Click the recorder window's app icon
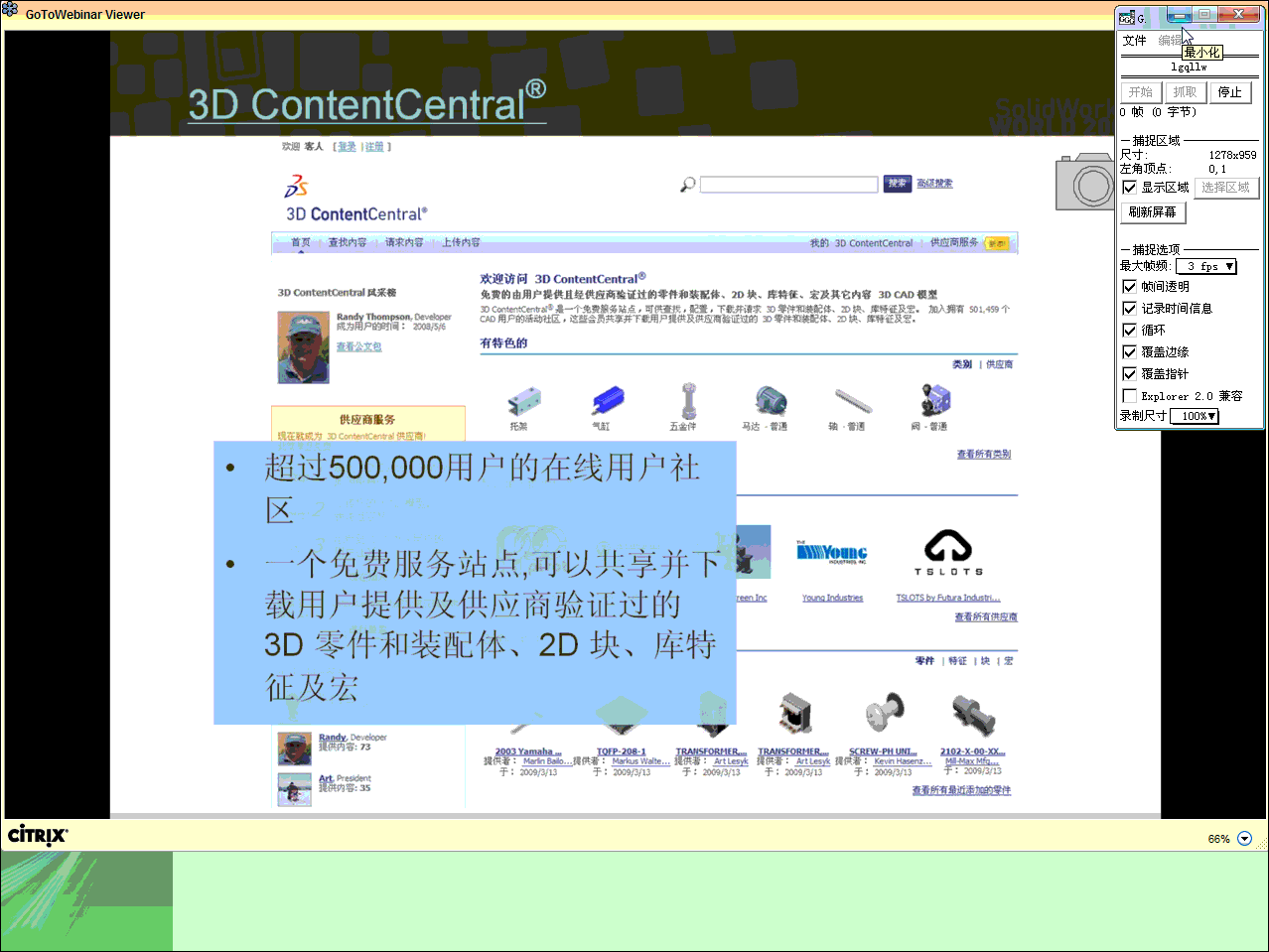Image resolution: width=1269 pixels, height=952 pixels. (x=1127, y=17)
